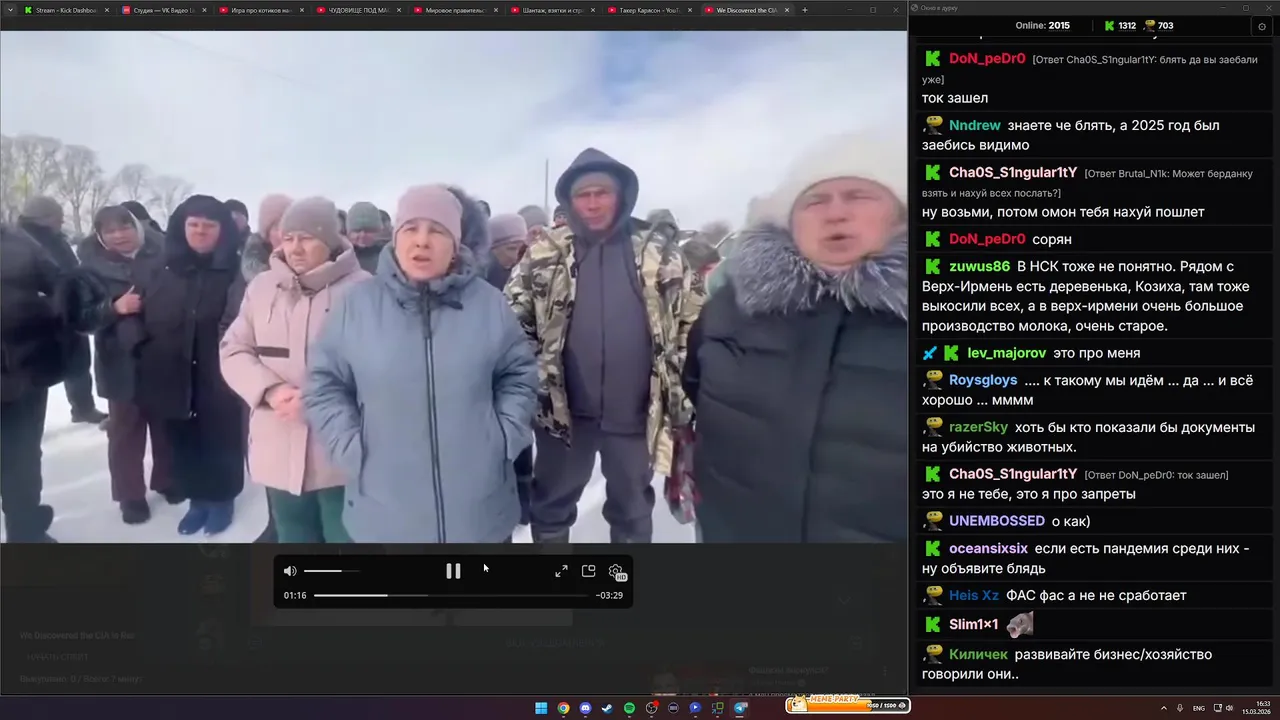Click Slim1×1's cat emote image

click(x=1020, y=624)
